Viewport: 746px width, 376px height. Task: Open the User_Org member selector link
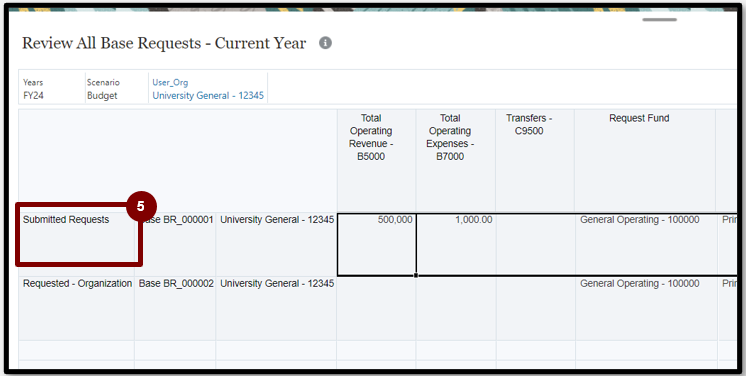[x=170, y=82]
